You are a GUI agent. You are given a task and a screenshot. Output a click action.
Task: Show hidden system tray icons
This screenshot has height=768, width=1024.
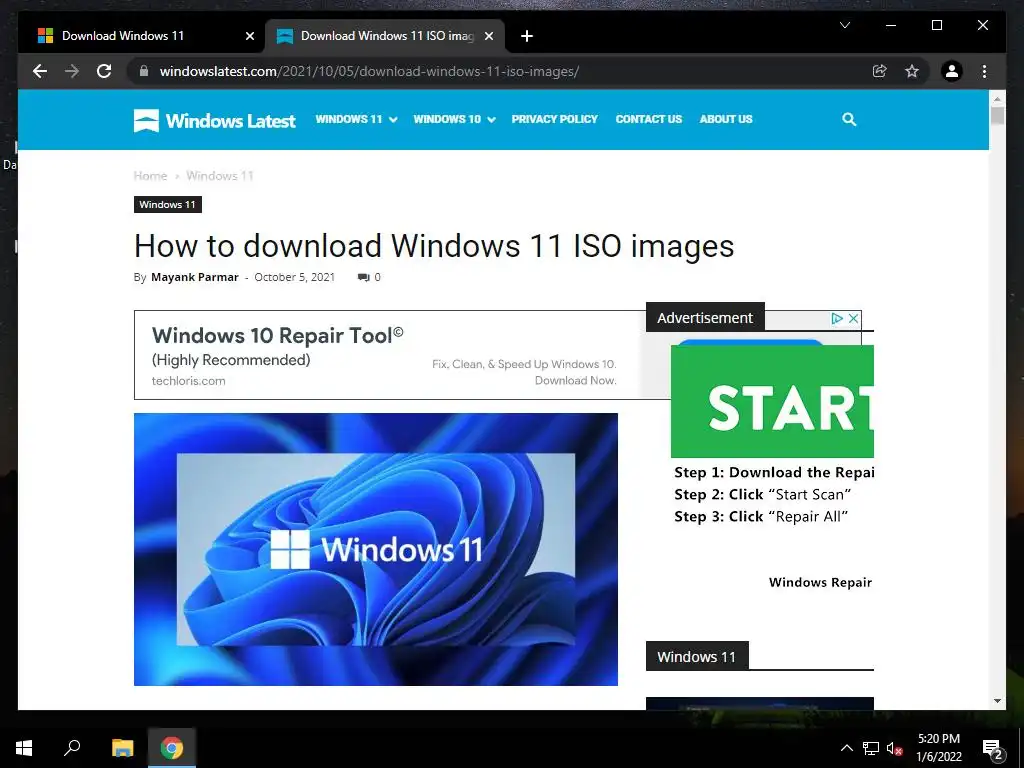pos(846,748)
